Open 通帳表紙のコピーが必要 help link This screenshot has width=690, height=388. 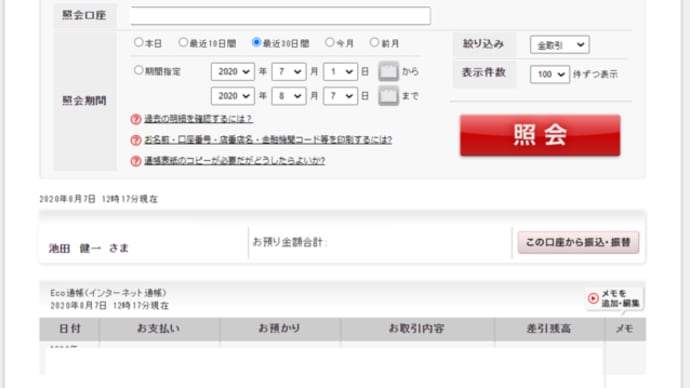[x=235, y=161]
